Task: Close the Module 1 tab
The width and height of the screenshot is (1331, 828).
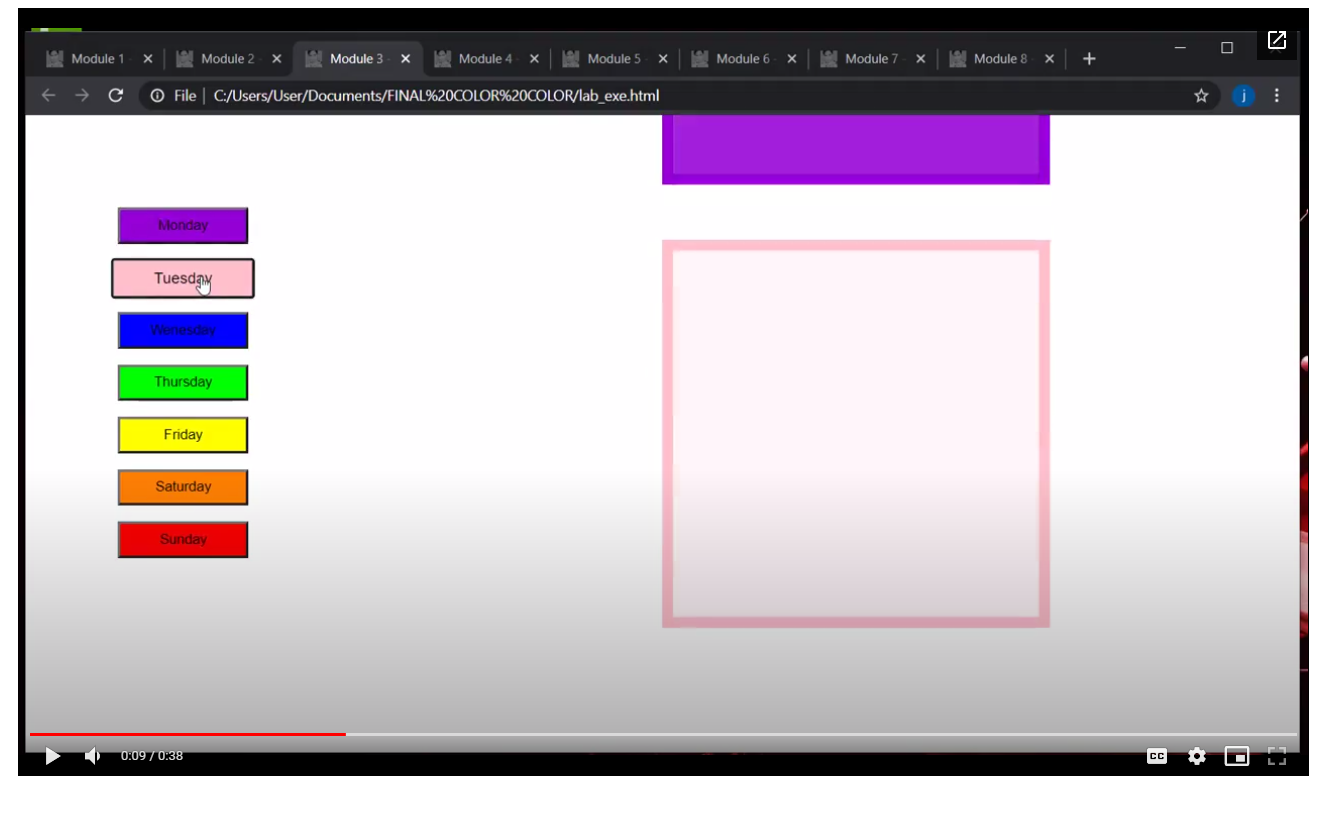Action: 148,59
